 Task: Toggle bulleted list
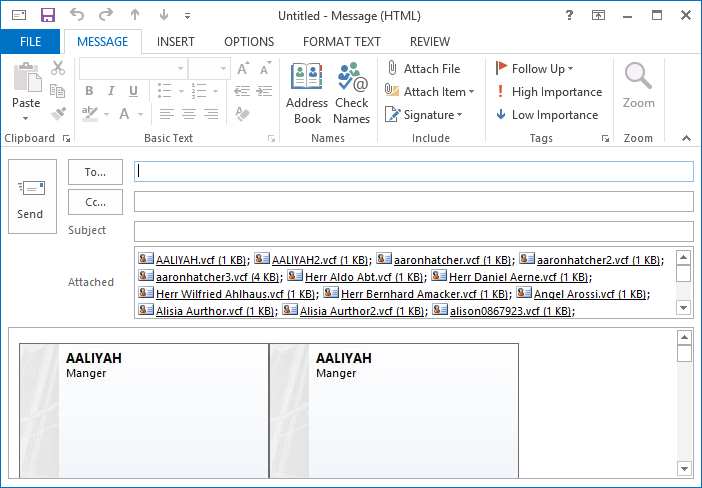[164, 91]
